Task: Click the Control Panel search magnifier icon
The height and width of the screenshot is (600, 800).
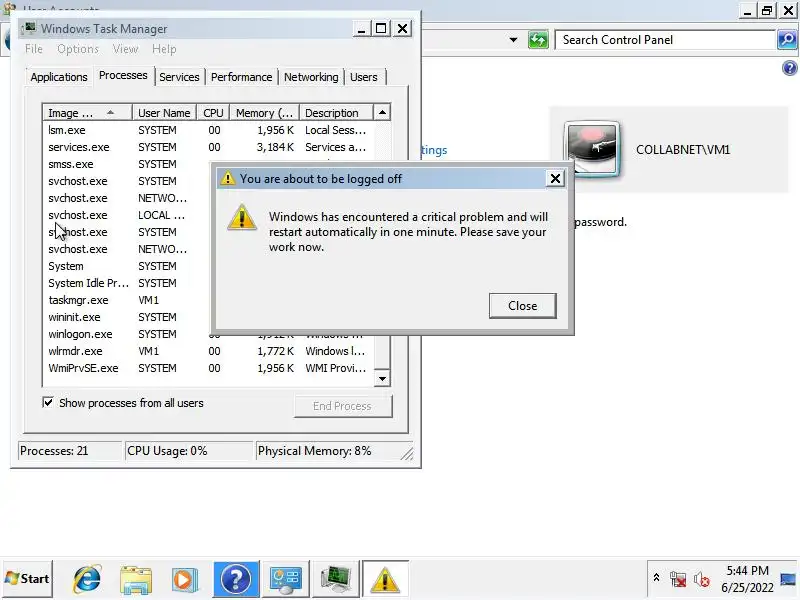Action: click(787, 39)
